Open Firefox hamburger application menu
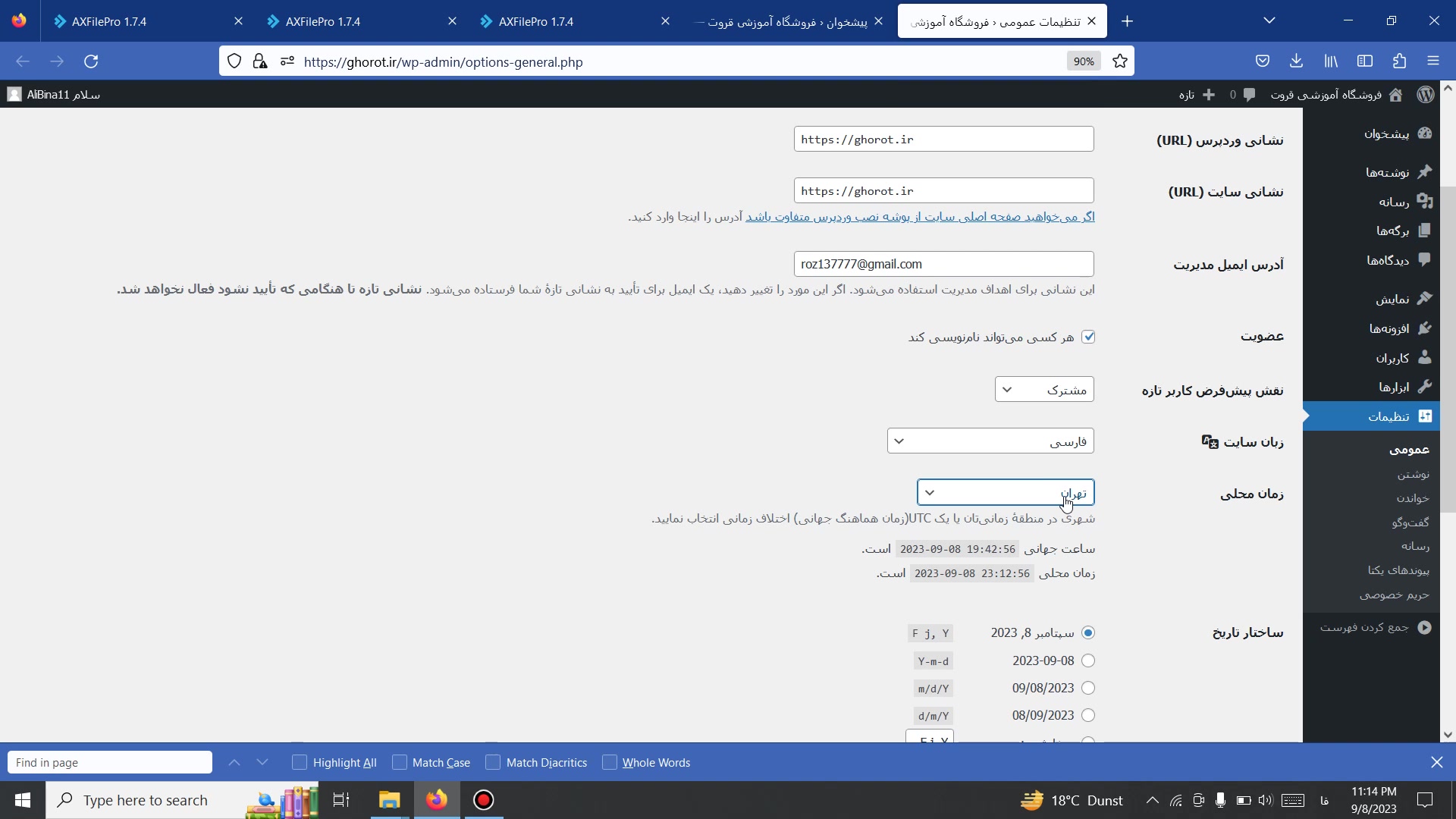The width and height of the screenshot is (1456, 819). point(1432,61)
